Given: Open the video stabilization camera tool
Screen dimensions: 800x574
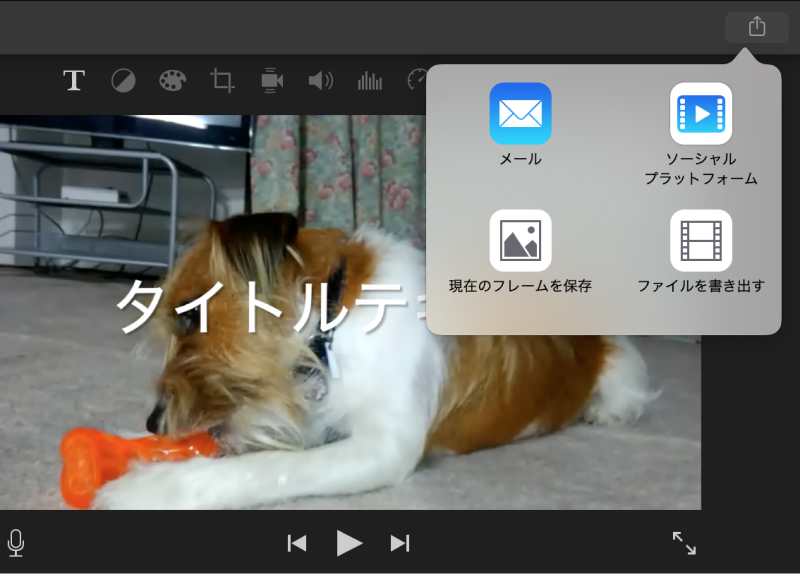Looking at the screenshot, I should pyautogui.click(x=272, y=81).
